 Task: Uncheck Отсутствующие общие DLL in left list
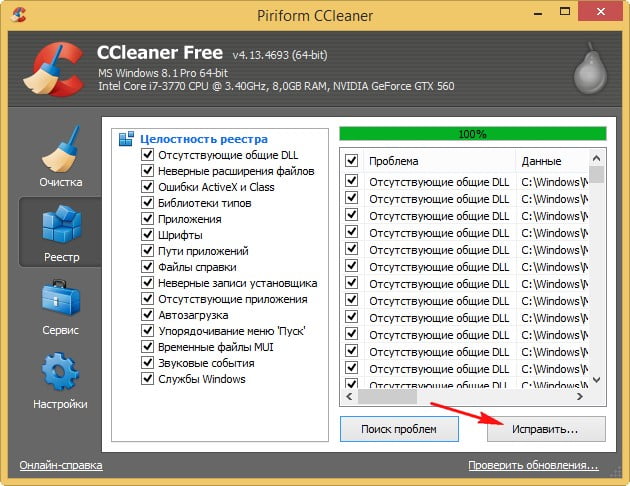(147, 156)
